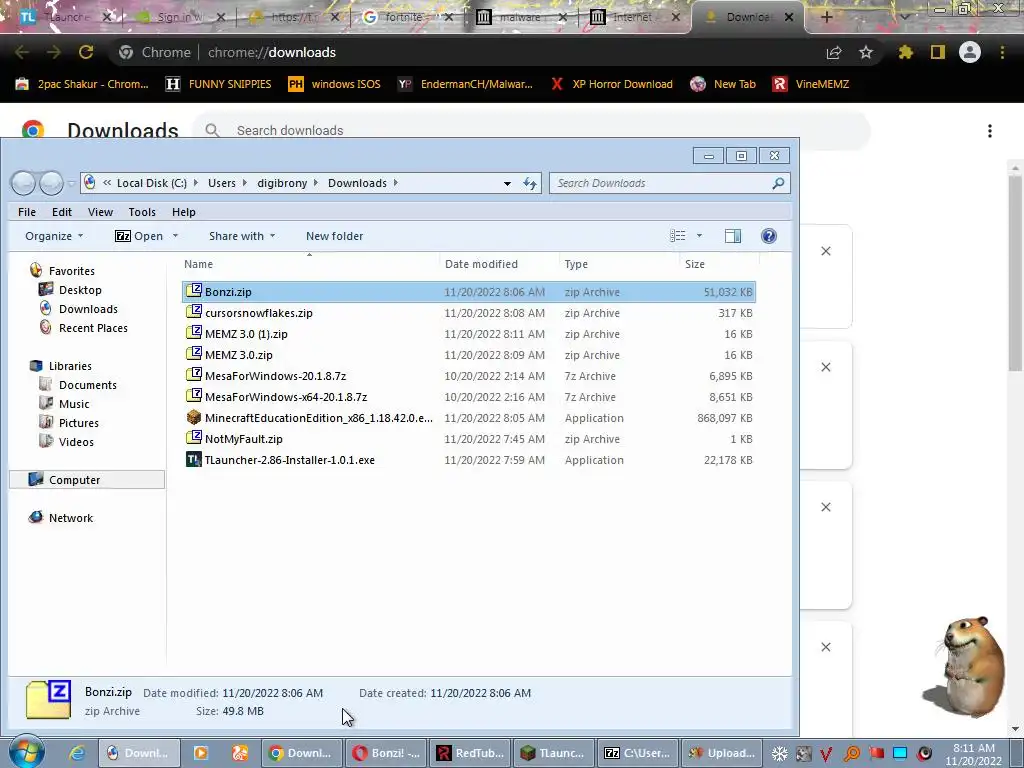Open Explorer help question mark icon
Image resolution: width=1024 pixels, height=768 pixels.
pyautogui.click(x=769, y=236)
